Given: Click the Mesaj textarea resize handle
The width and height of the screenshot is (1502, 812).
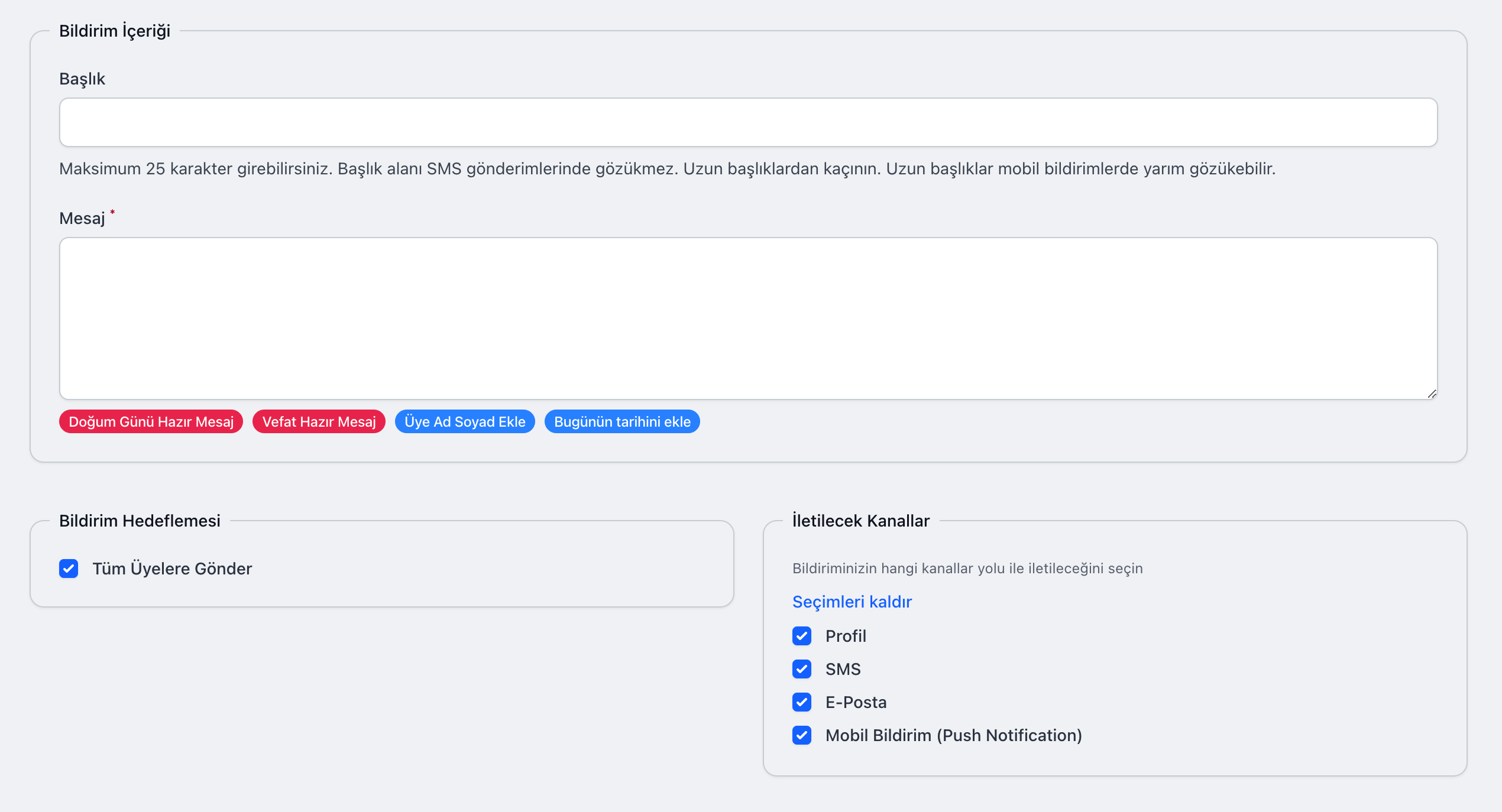Looking at the screenshot, I should (1432, 394).
